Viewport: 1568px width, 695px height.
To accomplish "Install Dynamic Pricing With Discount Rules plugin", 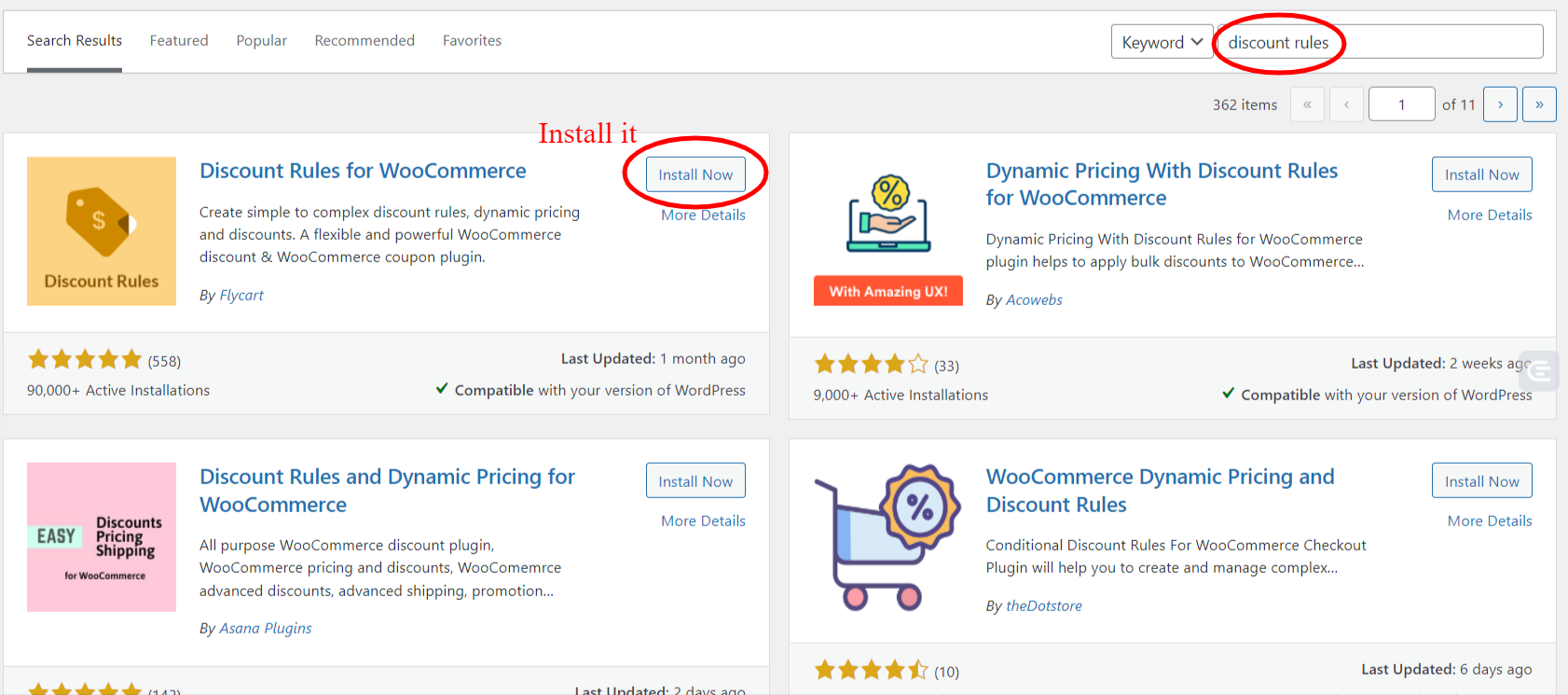I will point(1481,174).
